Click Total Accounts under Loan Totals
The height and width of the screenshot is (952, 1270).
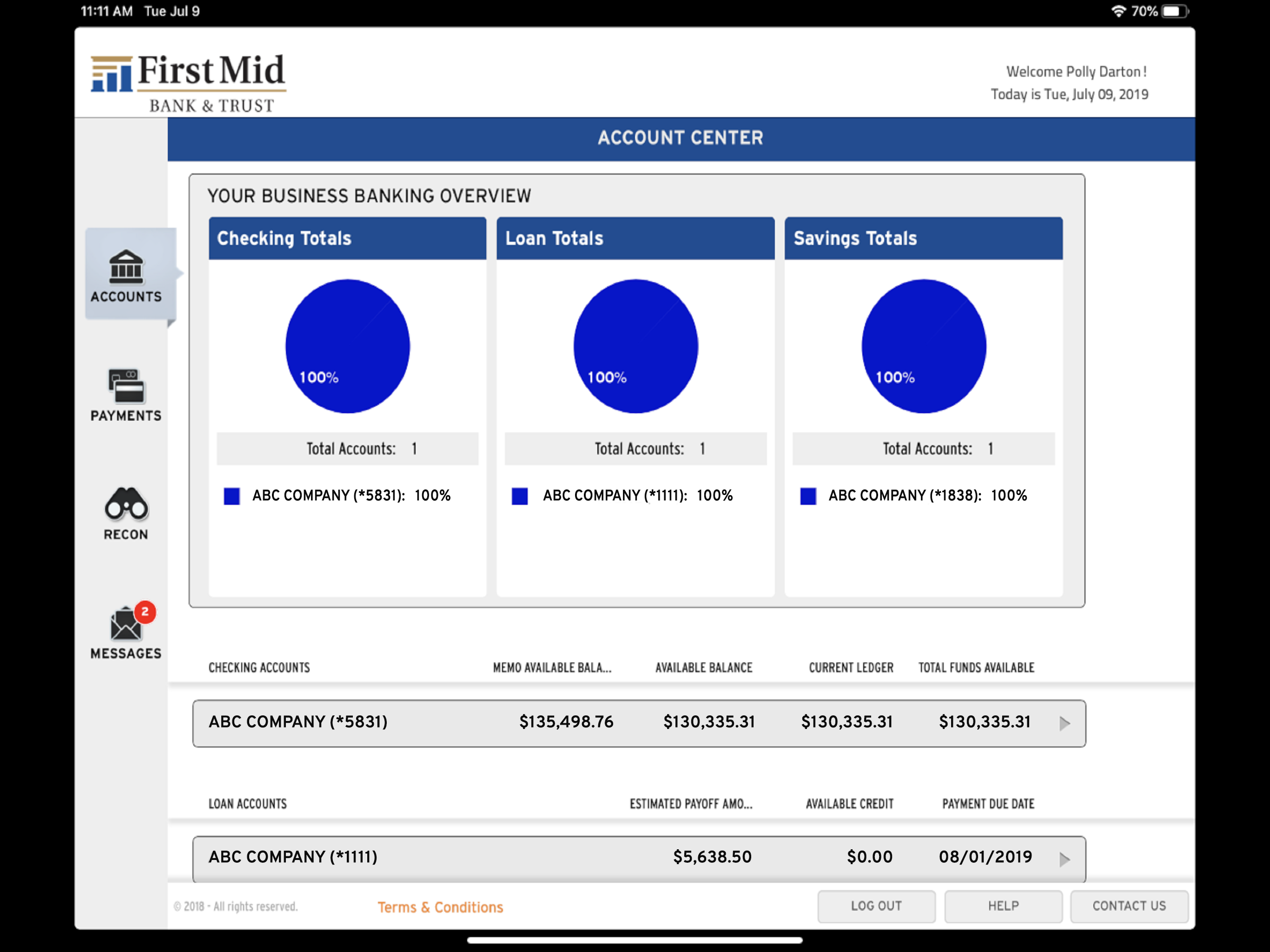click(x=635, y=449)
